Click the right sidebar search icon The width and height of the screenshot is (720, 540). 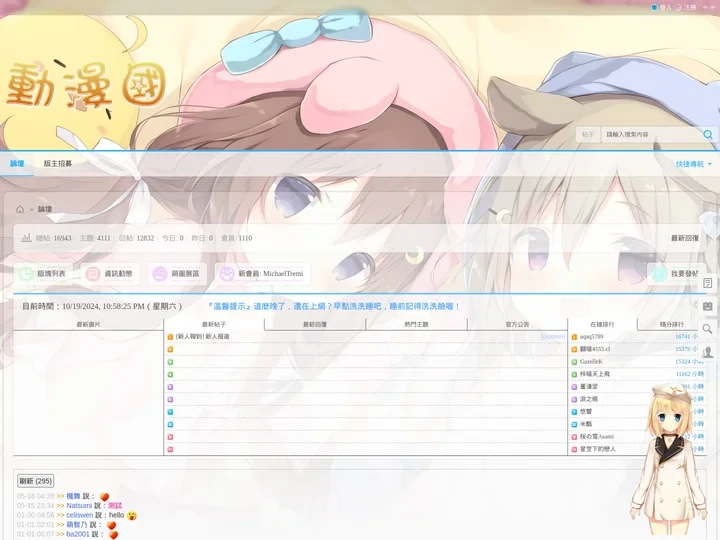click(x=708, y=329)
